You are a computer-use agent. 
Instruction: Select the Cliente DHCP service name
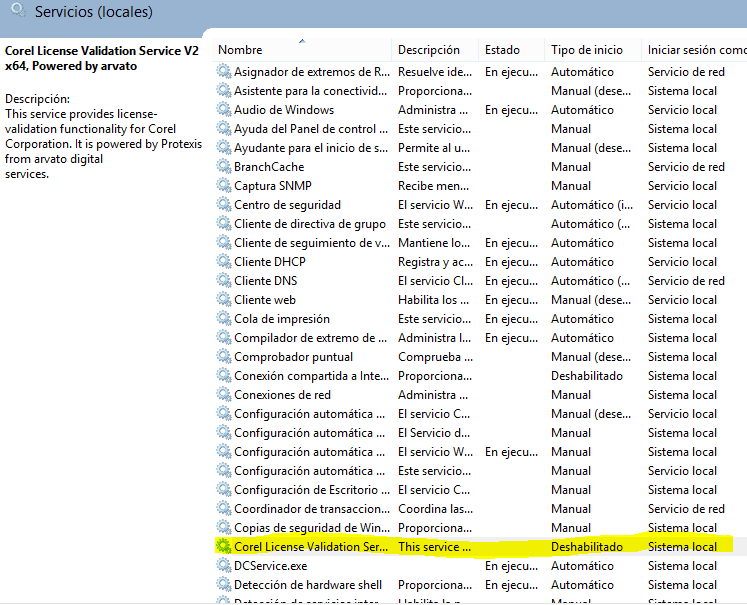click(x=270, y=262)
